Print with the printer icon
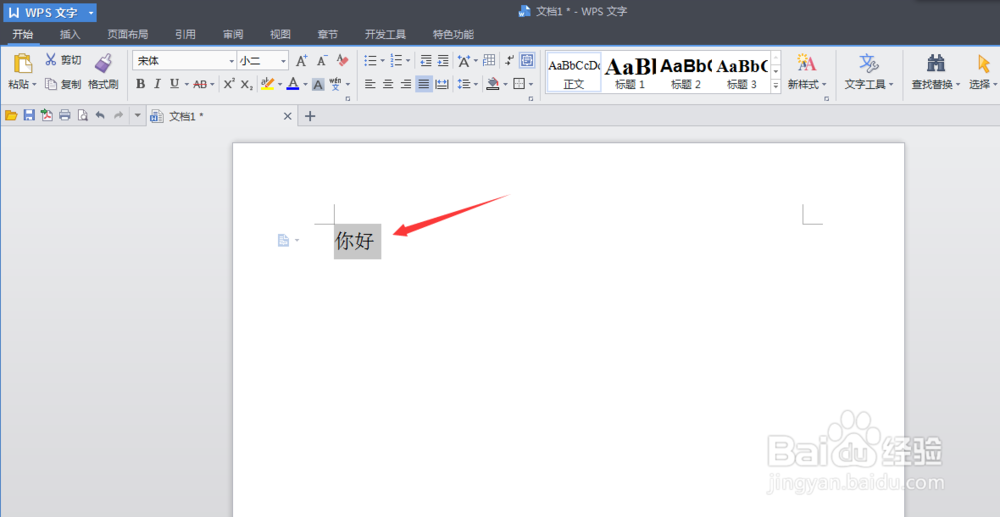1000x517 pixels. (x=64, y=115)
